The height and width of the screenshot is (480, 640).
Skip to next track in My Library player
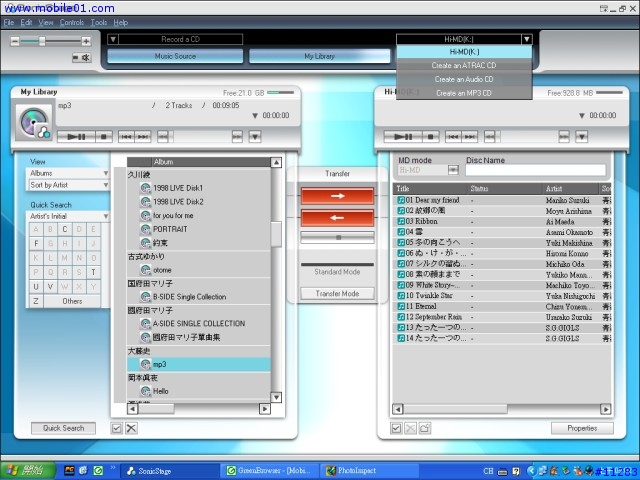[143, 137]
